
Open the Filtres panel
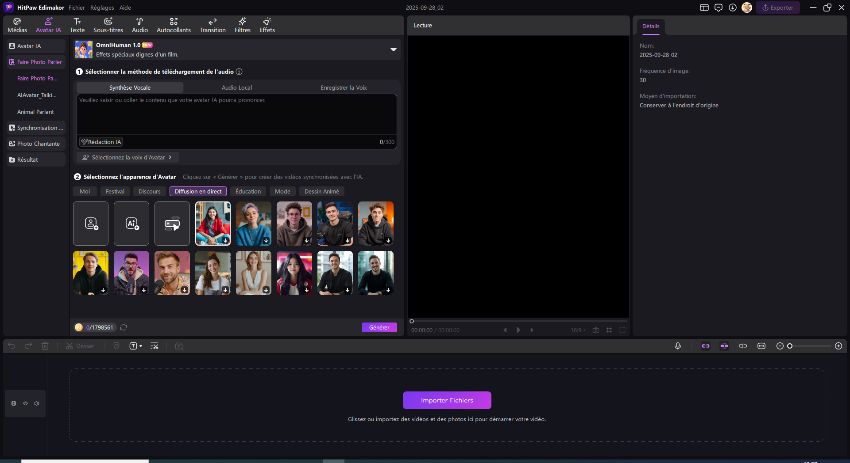pyautogui.click(x=242, y=24)
